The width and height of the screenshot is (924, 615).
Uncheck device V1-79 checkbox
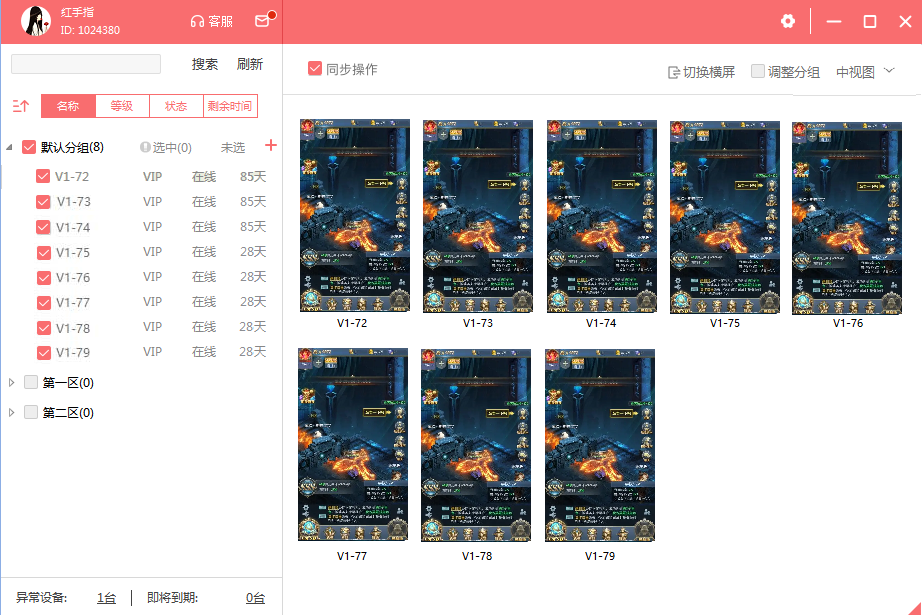click(x=44, y=353)
